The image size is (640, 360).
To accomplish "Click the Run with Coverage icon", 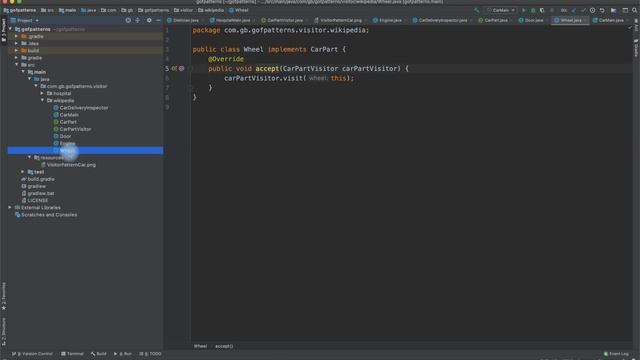I will (542, 10).
